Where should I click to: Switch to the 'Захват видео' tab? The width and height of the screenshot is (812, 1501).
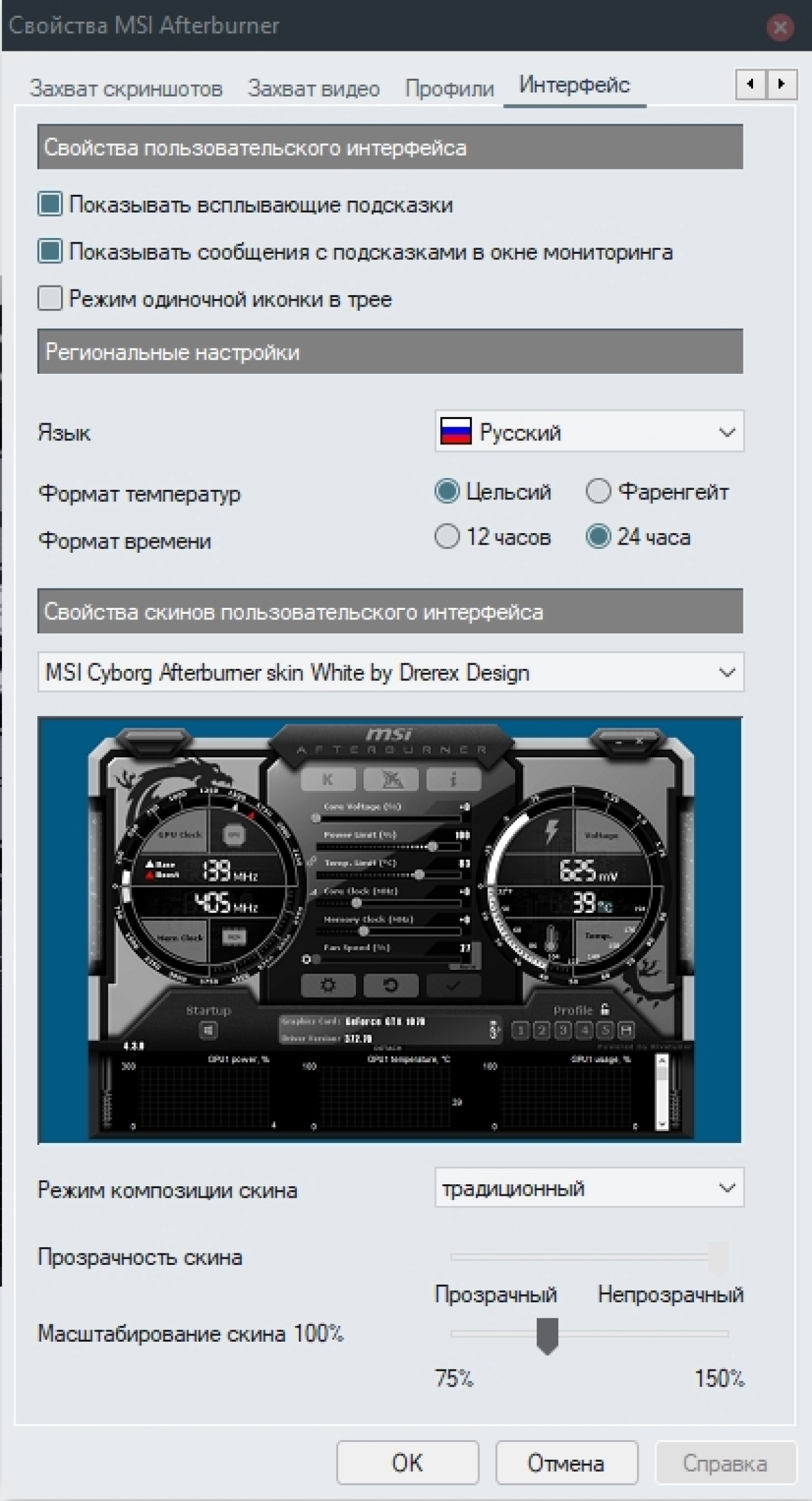pos(313,88)
